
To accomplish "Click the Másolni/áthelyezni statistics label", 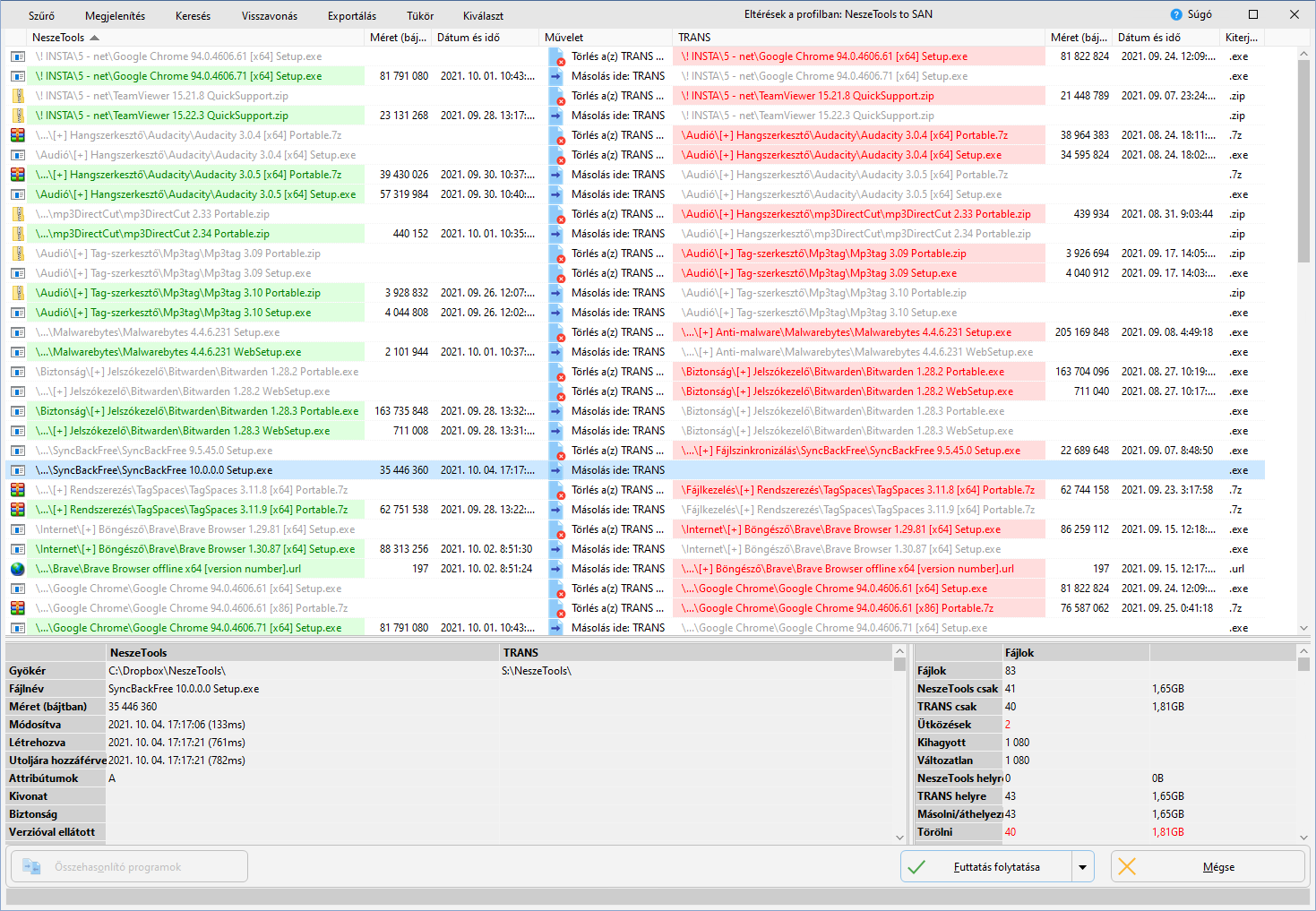I will pos(959,814).
